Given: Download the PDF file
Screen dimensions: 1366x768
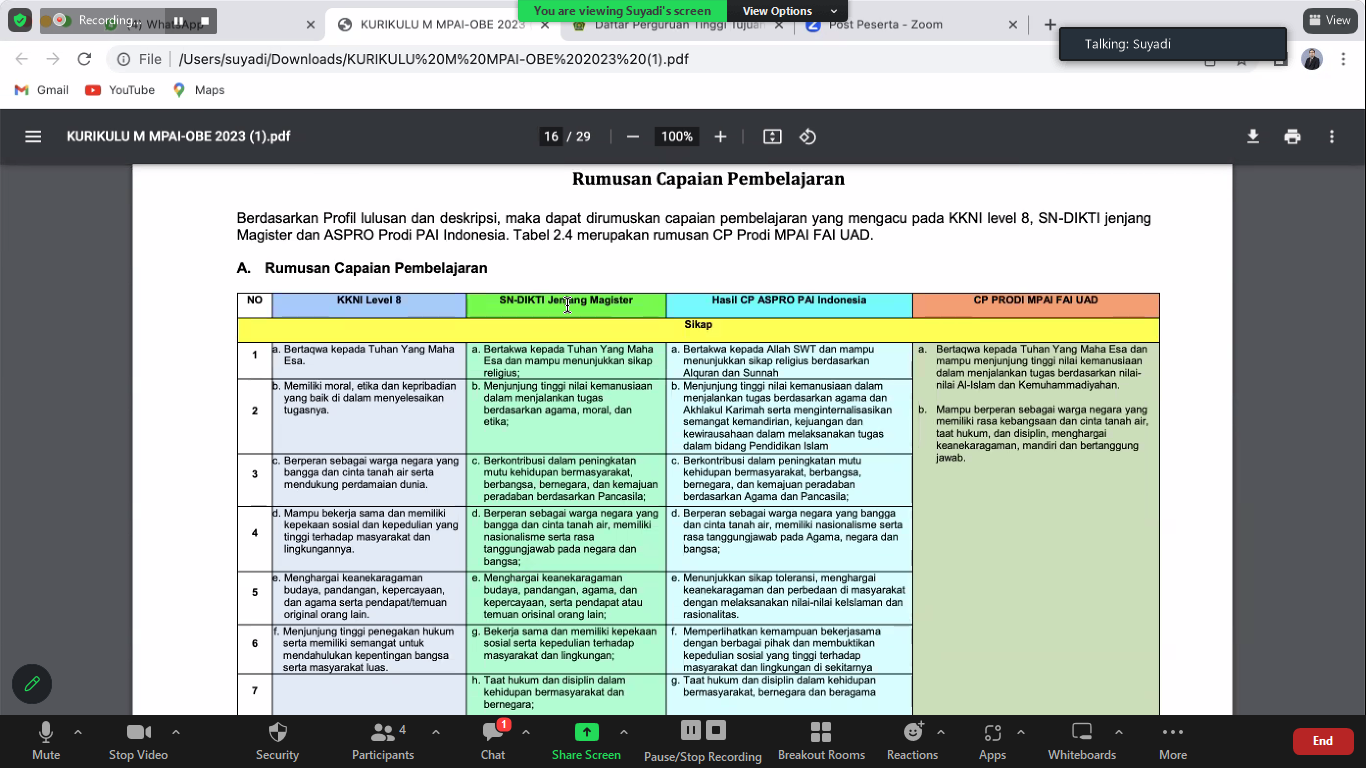Looking at the screenshot, I should [1253, 137].
